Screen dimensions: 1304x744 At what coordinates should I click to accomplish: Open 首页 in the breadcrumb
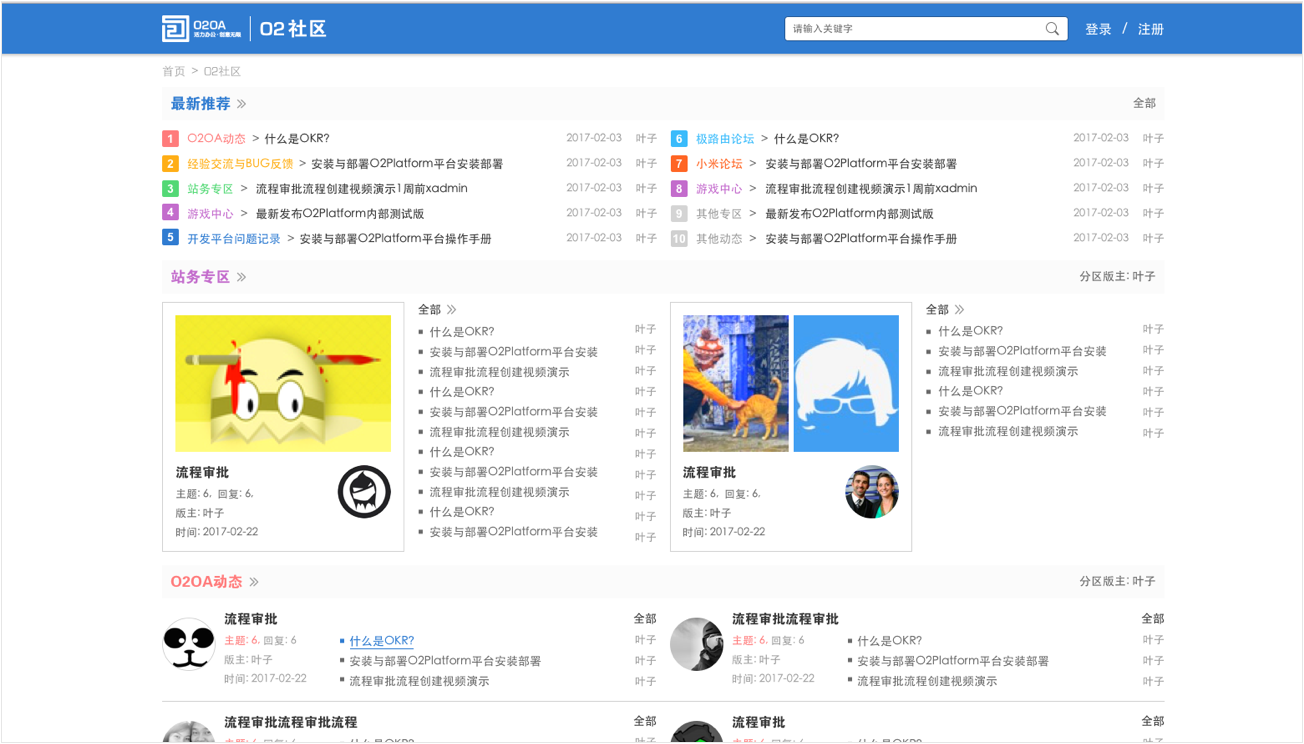coord(174,72)
